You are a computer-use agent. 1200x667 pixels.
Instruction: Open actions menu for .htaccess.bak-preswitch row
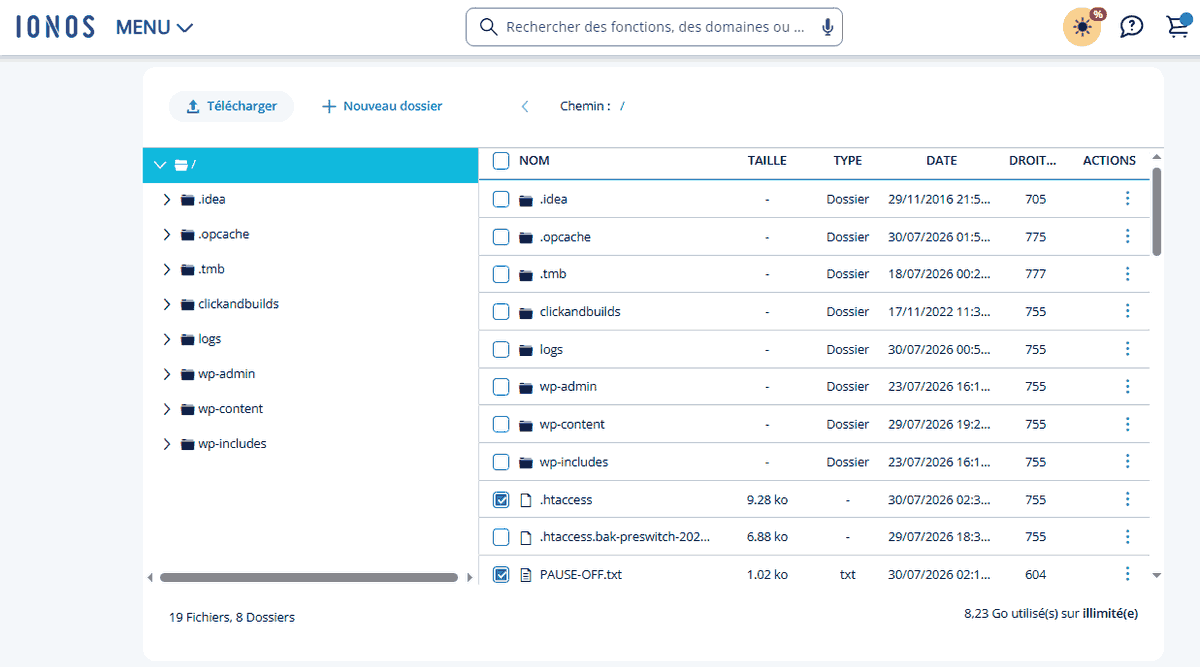[x=1127, y=537]
